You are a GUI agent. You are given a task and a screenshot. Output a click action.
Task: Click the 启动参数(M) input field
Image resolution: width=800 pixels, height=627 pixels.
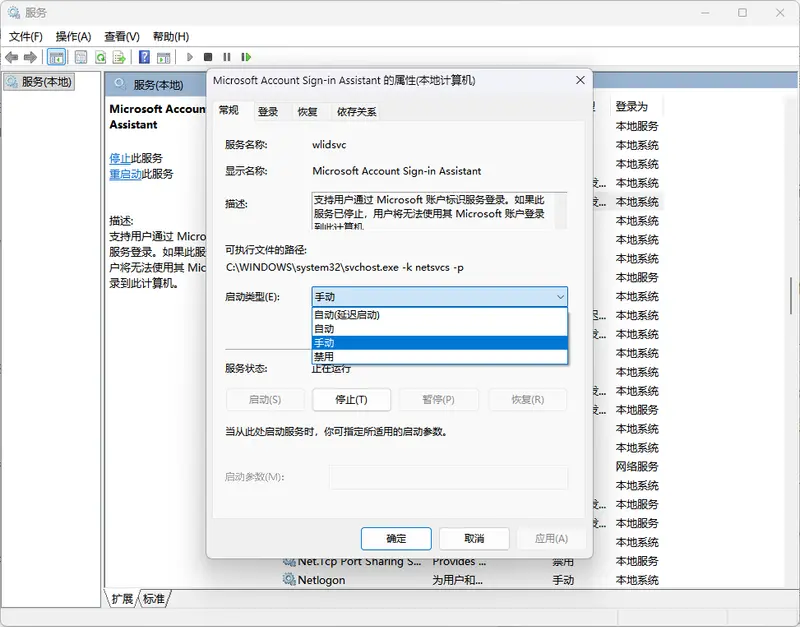click(448, 477)
